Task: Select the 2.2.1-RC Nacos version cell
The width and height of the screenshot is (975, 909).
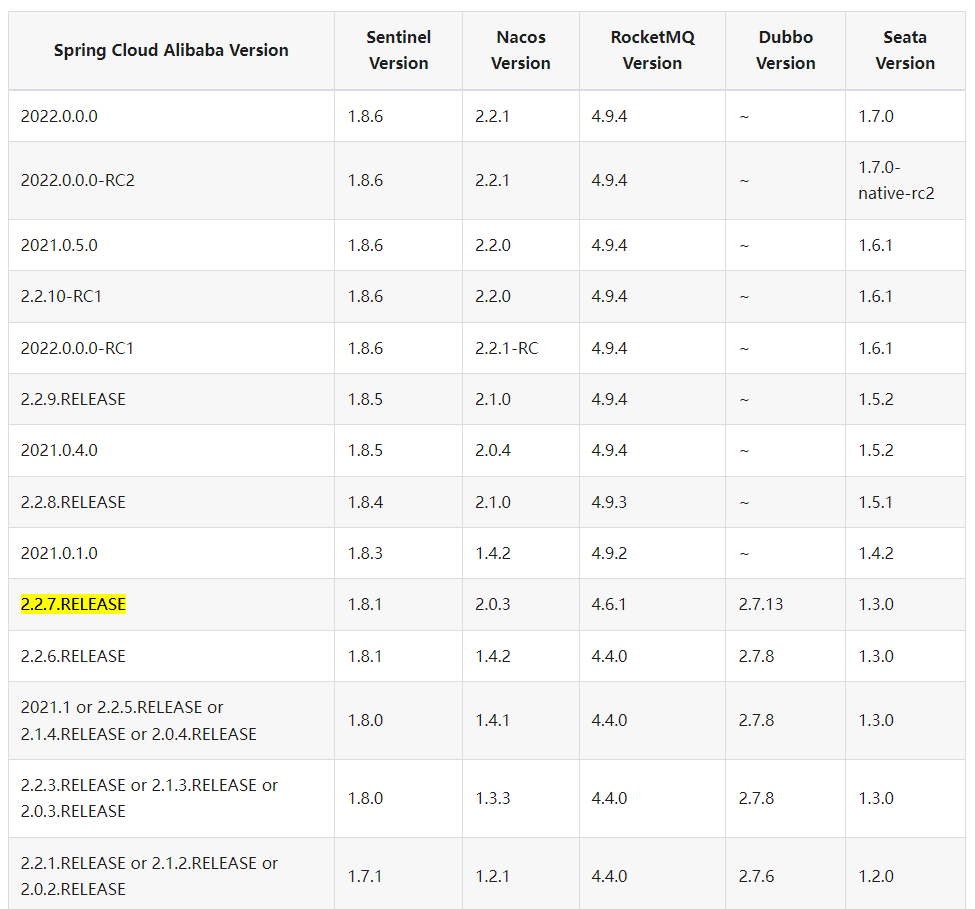Action: [506, 348]
